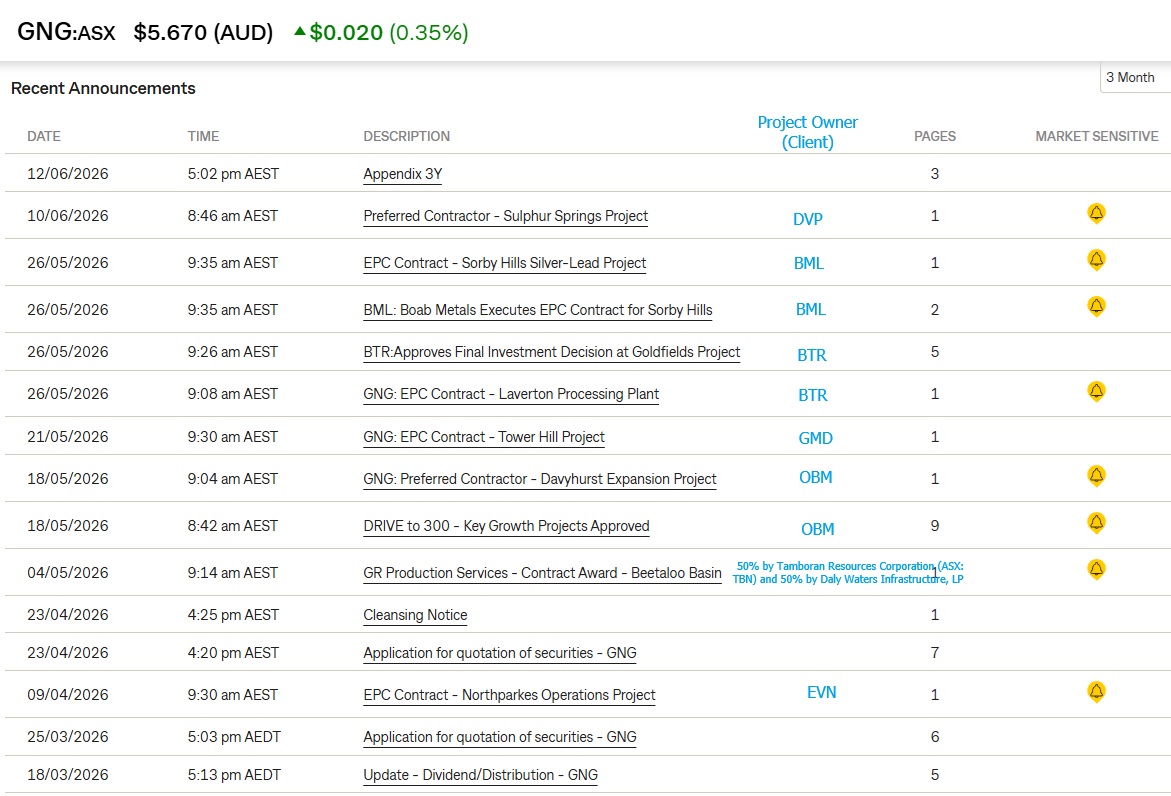Click the date 10/06/2026
Image resolution: width=1171 pixels, height=796 pixels.
tap(68, 216)
